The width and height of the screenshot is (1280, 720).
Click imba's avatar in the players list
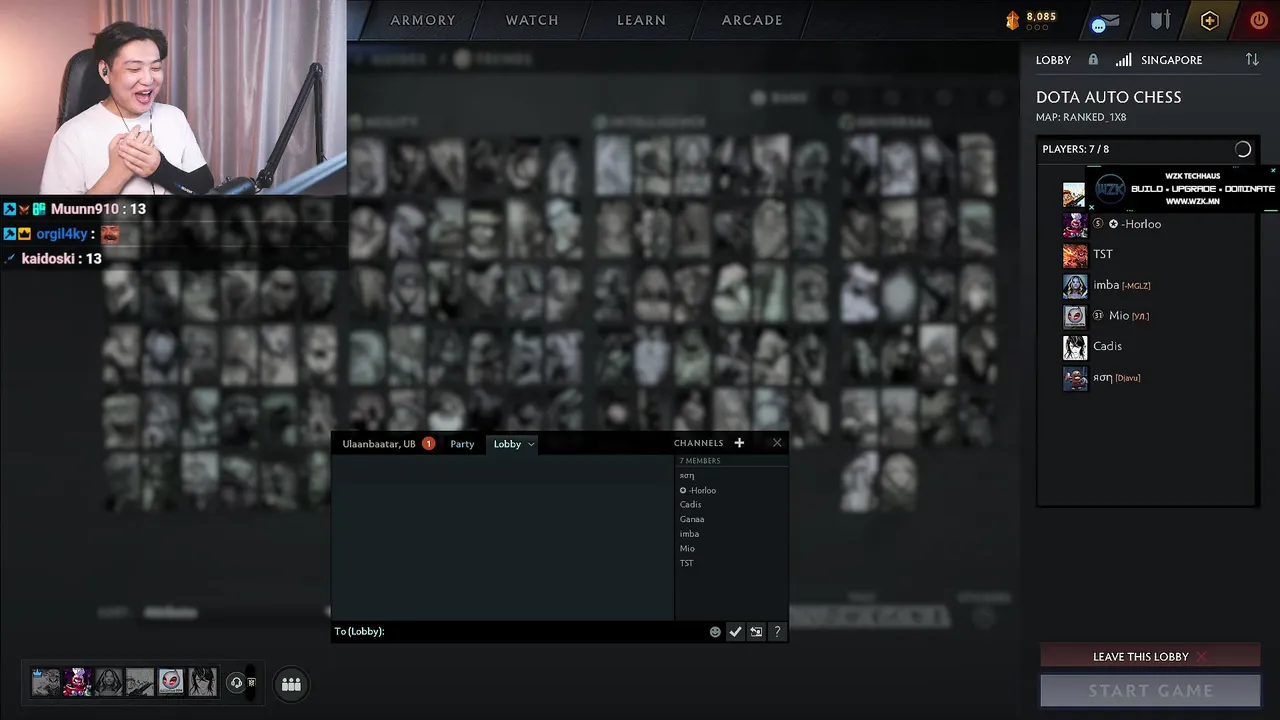click(1075, 286)
